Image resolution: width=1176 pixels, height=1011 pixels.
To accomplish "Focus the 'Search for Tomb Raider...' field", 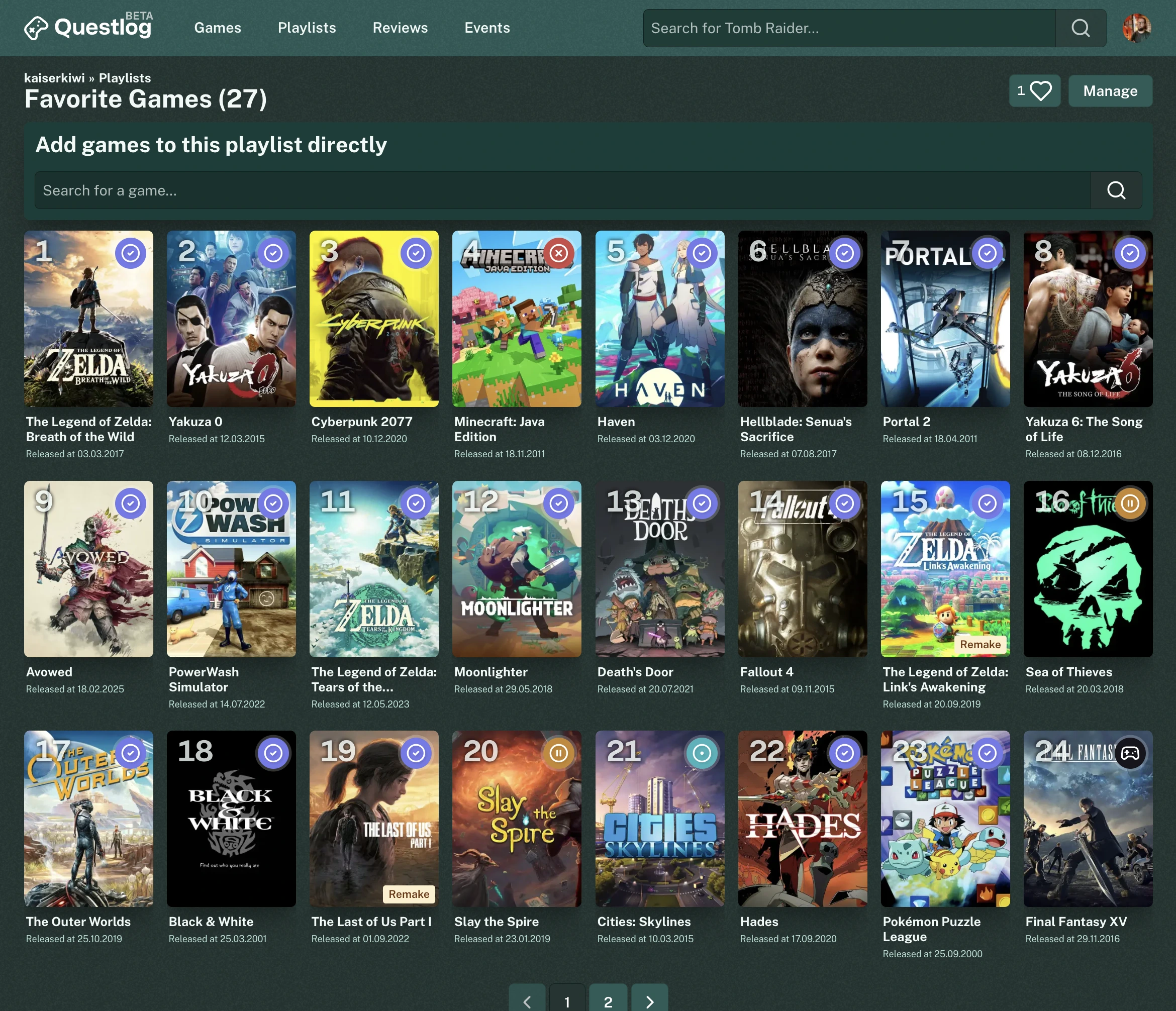I will click(849, 28).
